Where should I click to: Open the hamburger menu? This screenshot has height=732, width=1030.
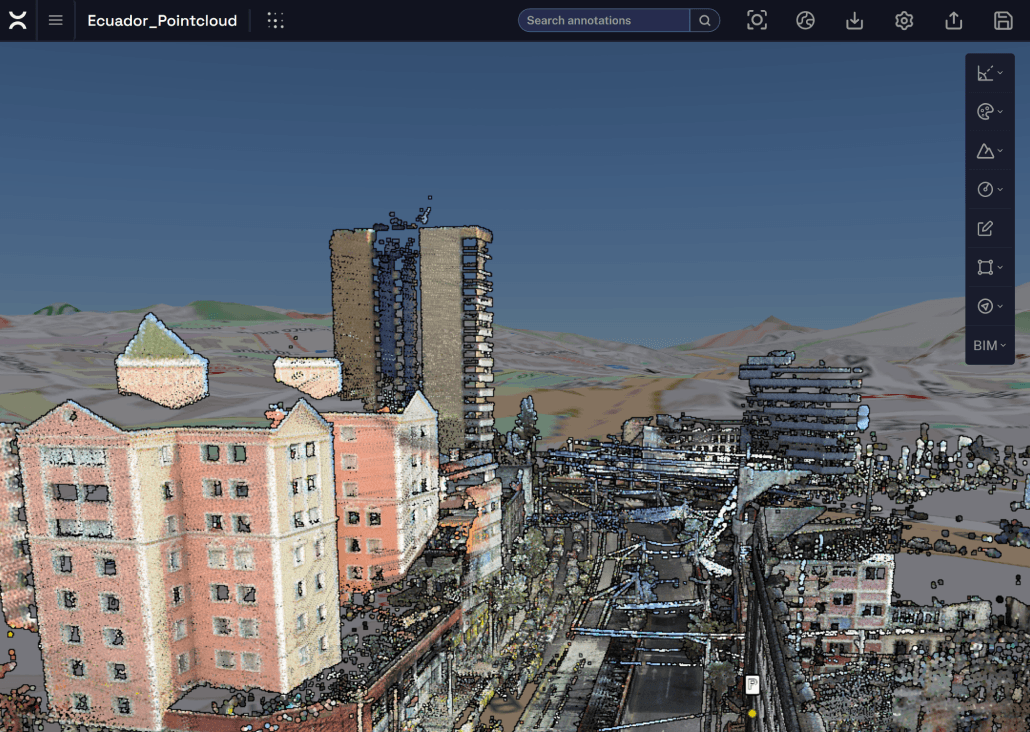56,21
